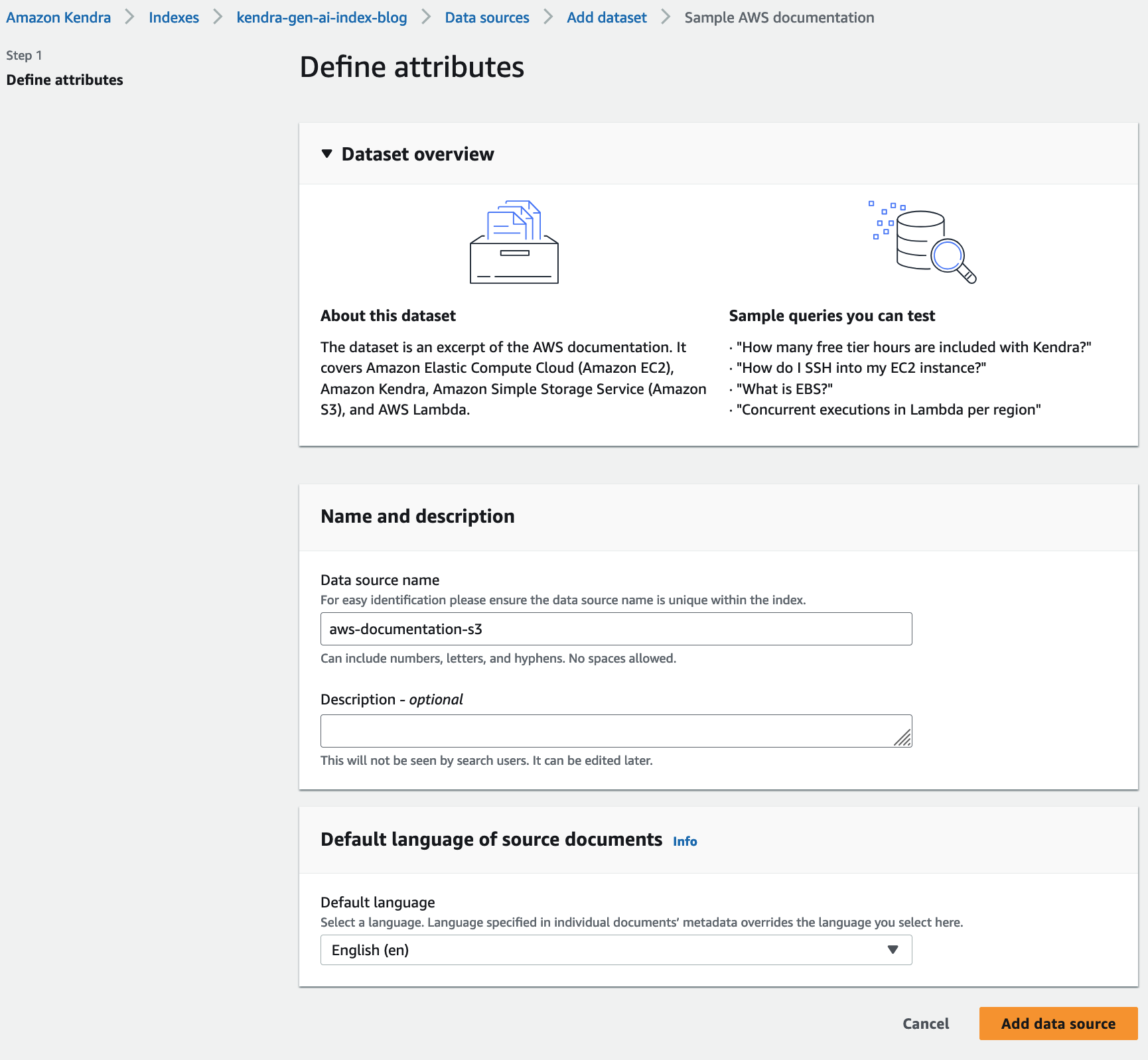Click the "How do I SSH into my EC2 instance?" query

[x=861, y=368]
